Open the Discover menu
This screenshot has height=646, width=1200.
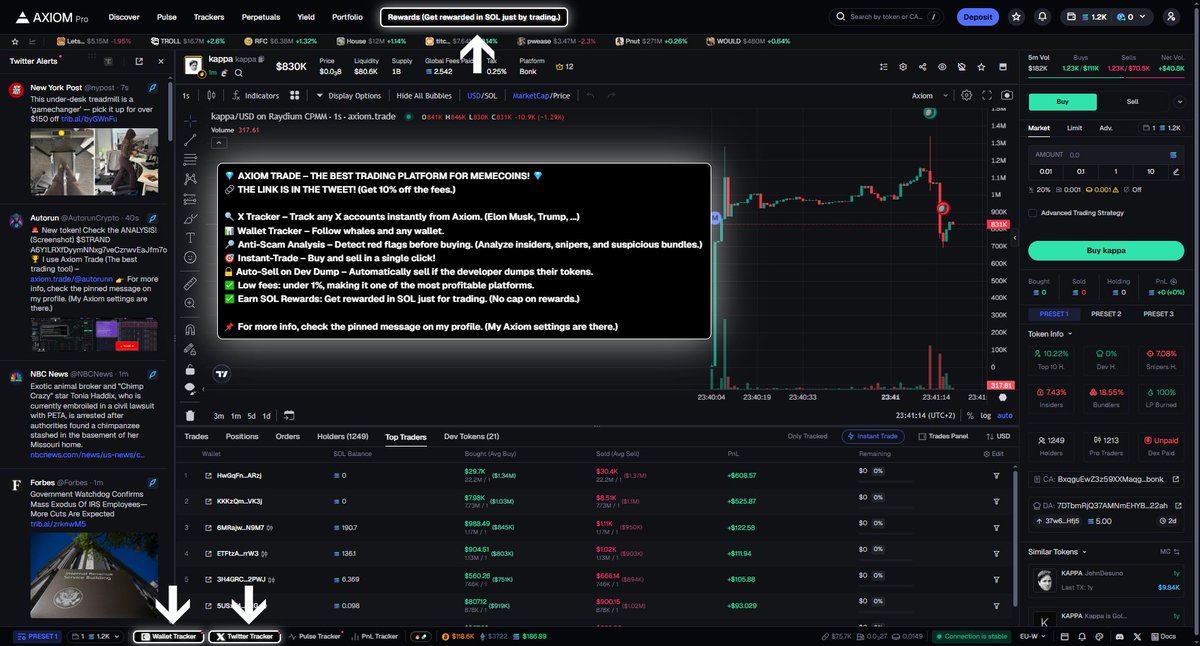coord(124,17)
